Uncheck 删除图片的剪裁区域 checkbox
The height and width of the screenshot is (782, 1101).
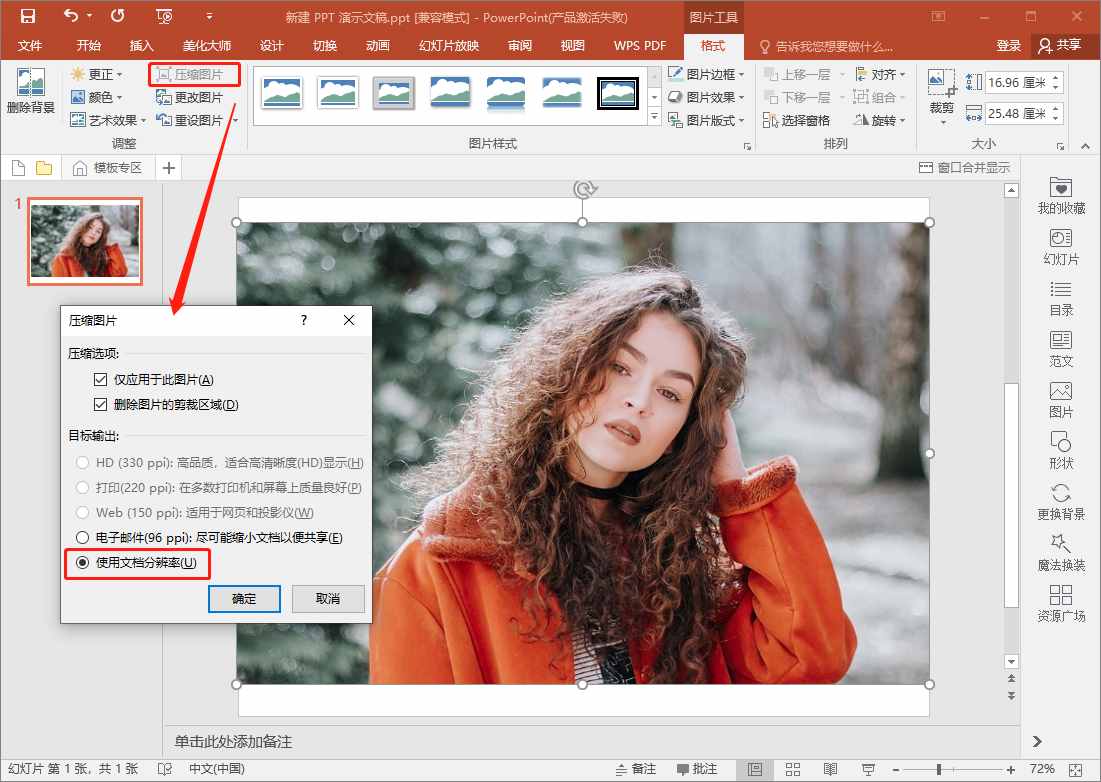[x=102, y=404]
